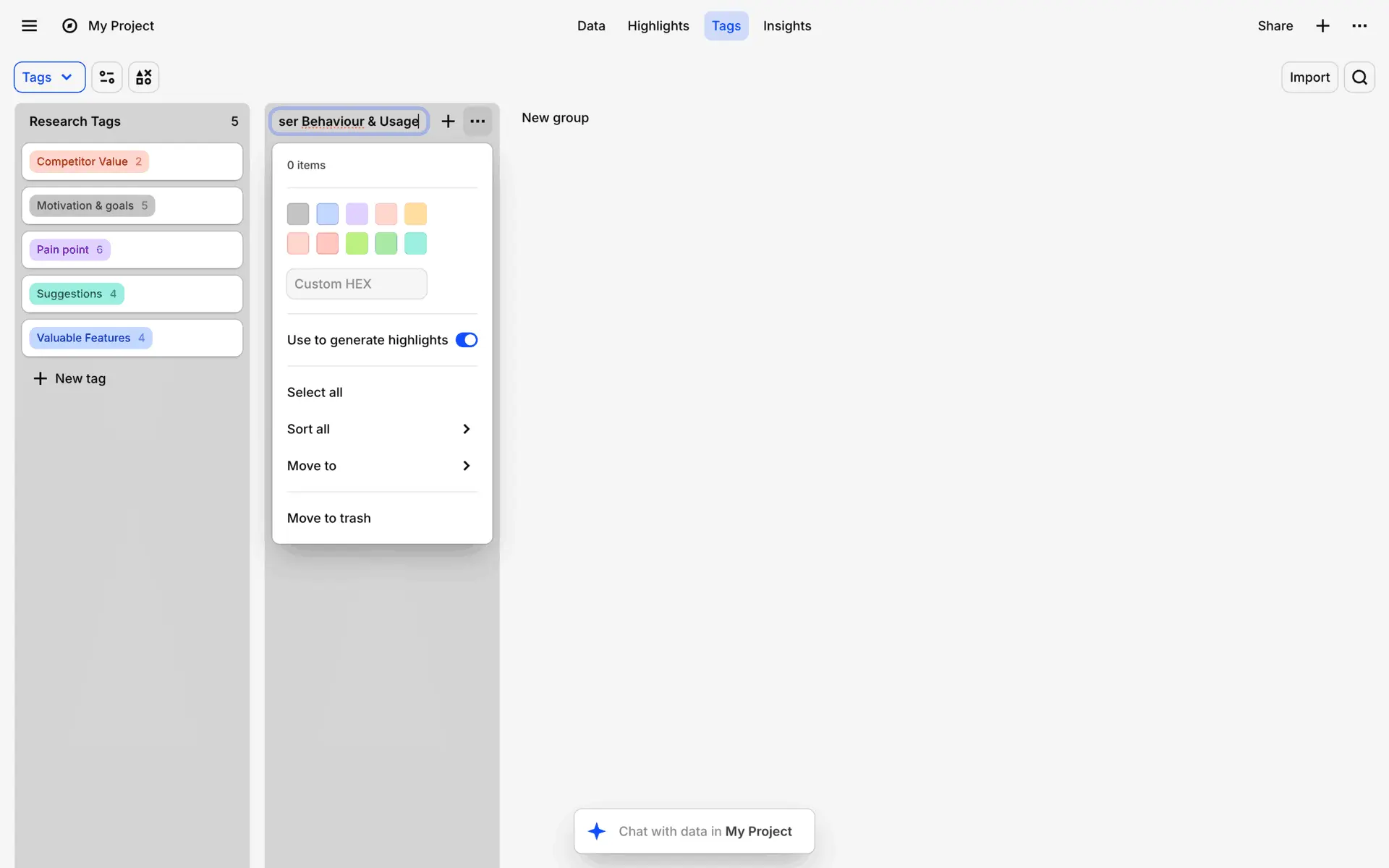Viewport: 1389px width, 868px height.
Task: Open top-right three-dot more options
Action: tap(1359, 26)
